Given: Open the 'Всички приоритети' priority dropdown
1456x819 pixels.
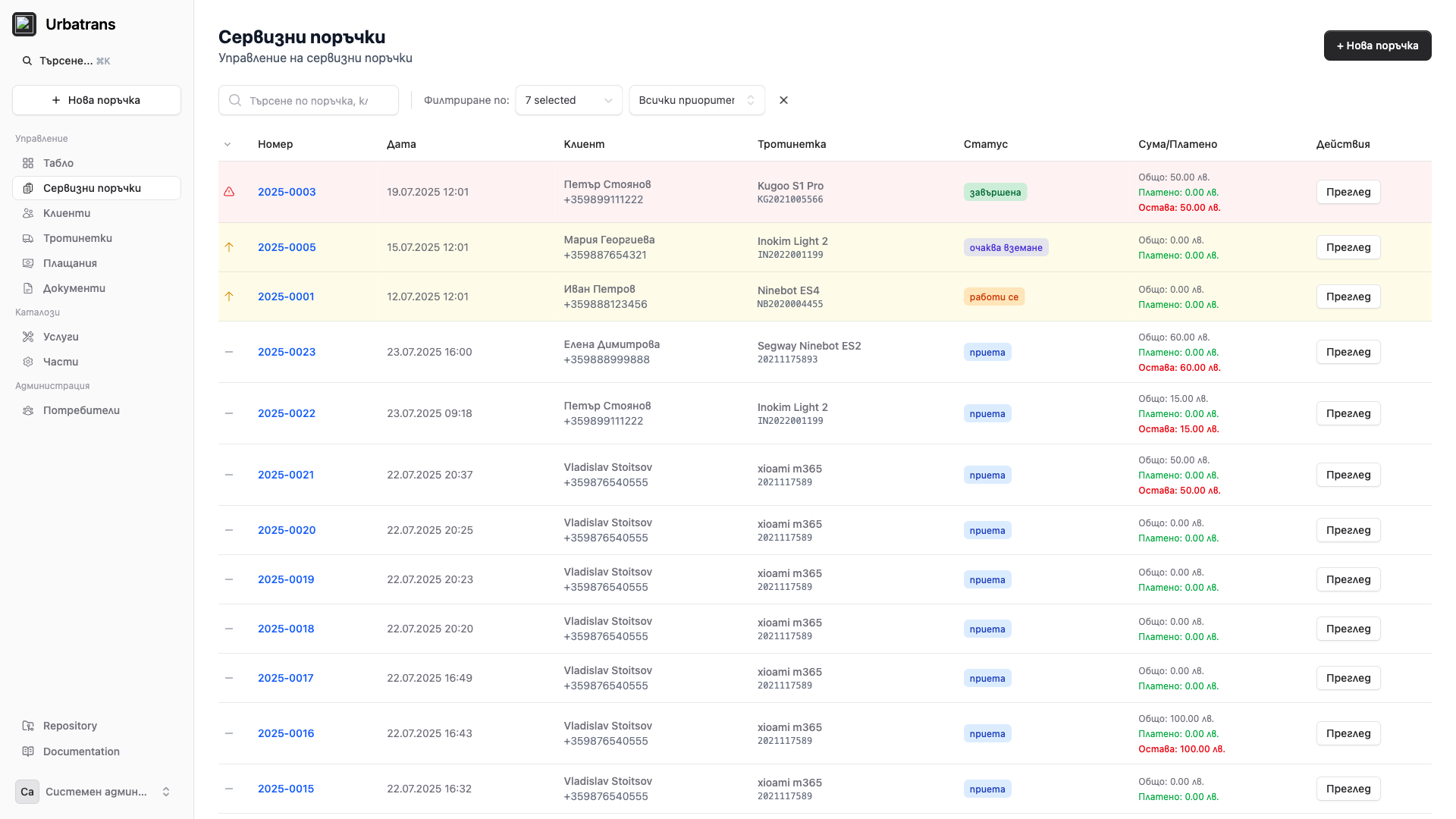Looking at the screenshot, I should coord(695,100).
